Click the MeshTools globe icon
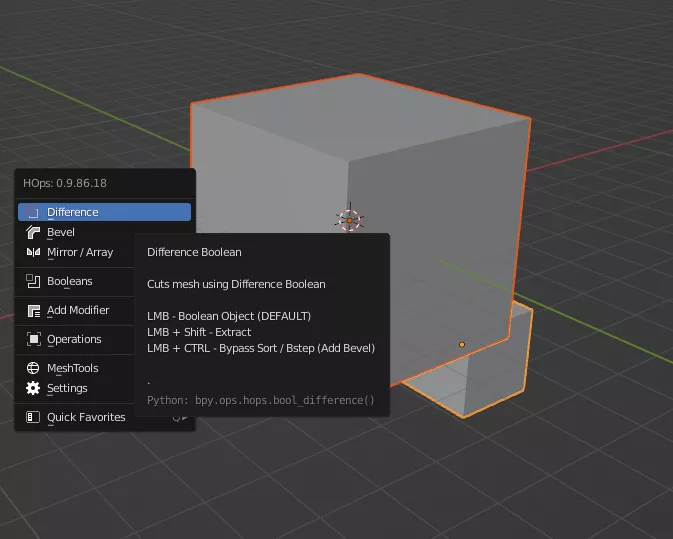The image size is (673, 539). point(33,368)
